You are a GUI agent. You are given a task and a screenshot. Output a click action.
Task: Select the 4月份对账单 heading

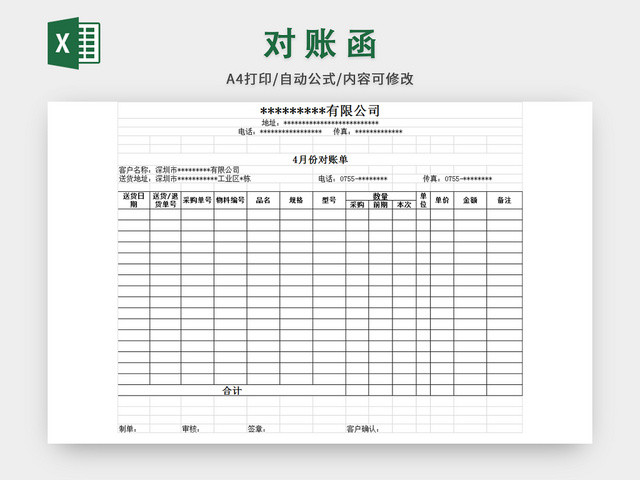(320, 160)
